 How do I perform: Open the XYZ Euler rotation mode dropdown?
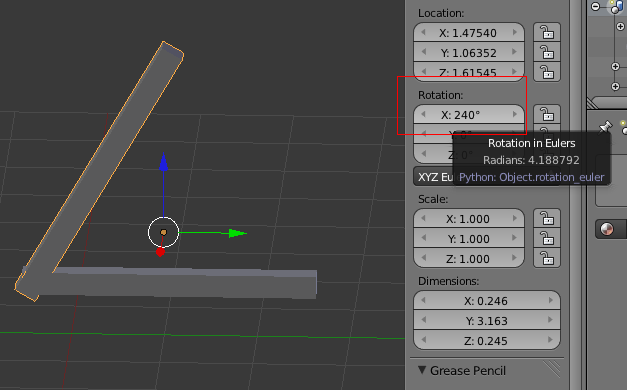[433, 177]
